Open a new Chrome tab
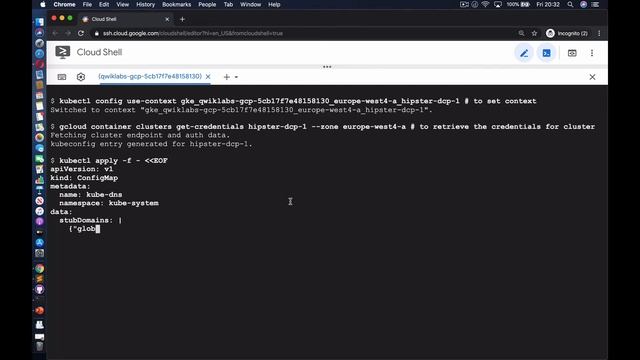The height and width of the screenshot is (360, 640). point(182,19)
